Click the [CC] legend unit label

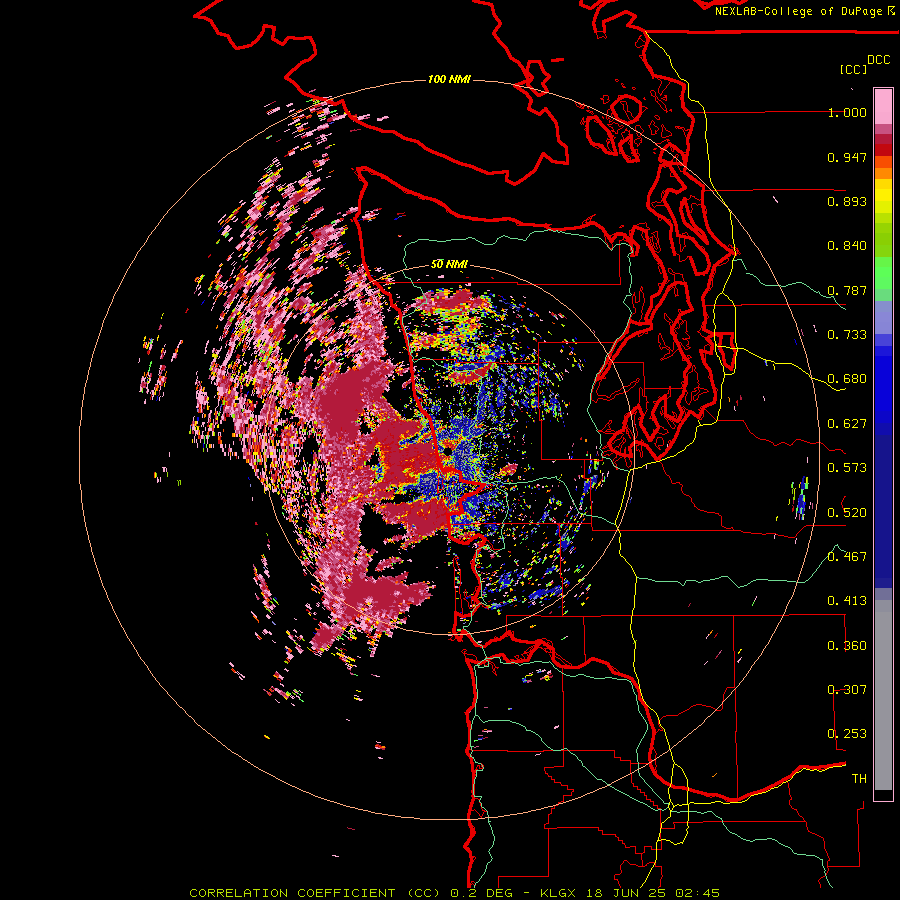click(854, 69)
